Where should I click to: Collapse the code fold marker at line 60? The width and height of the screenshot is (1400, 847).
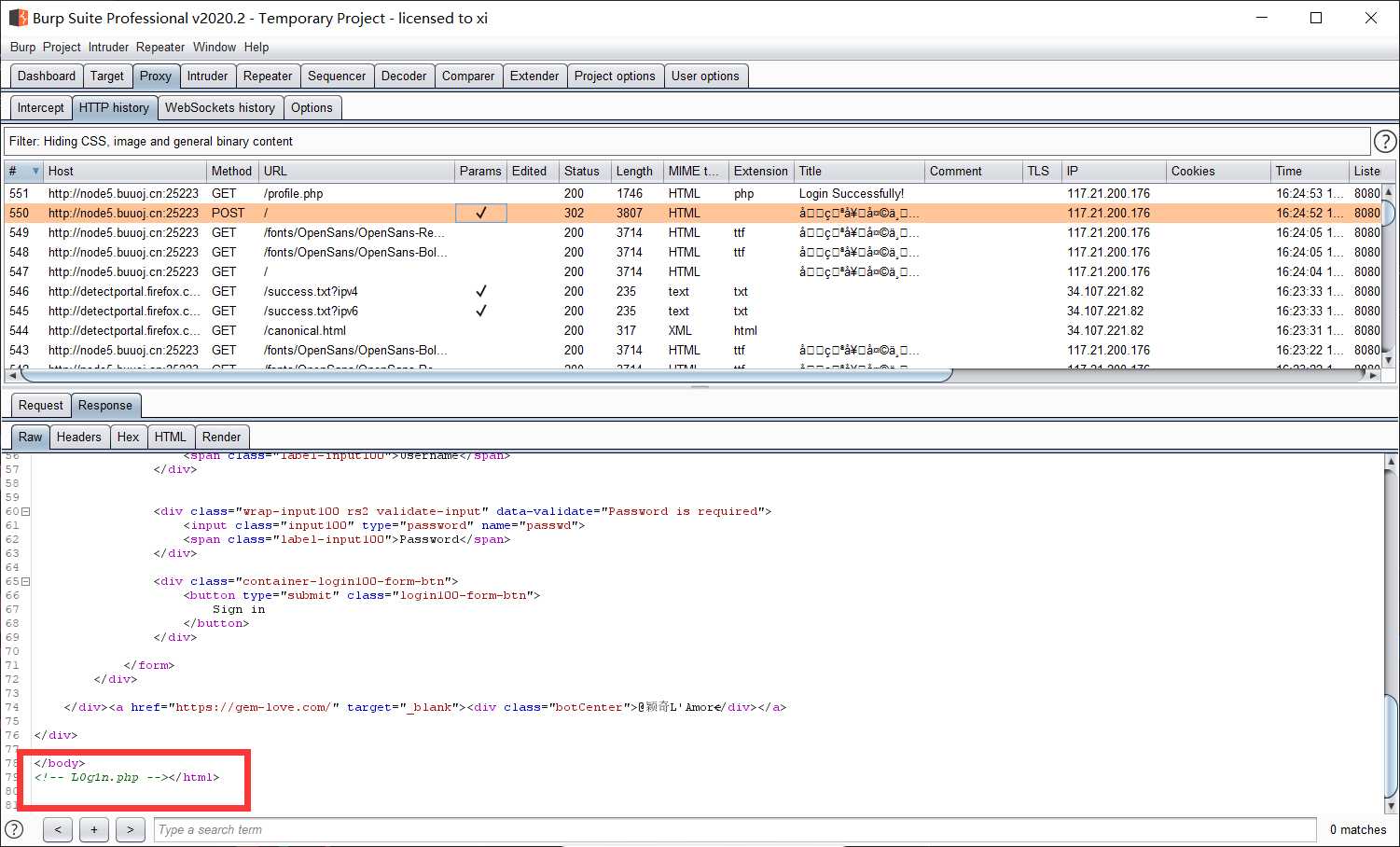[x=26, y=511]
